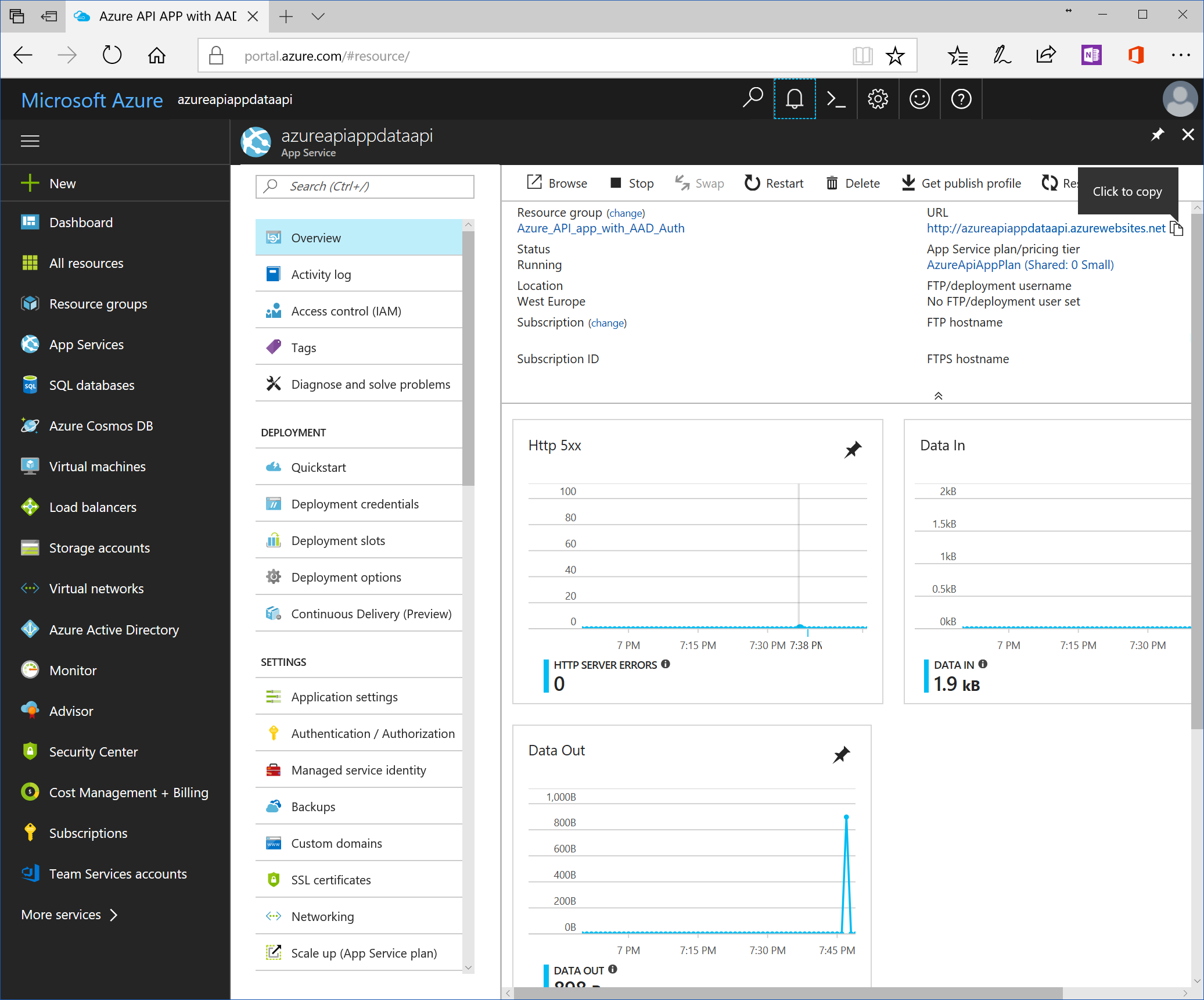Collapse the essentials panel chevron
The height and width of the screenshot is (1000, 1204).
[x=938, y=396]
